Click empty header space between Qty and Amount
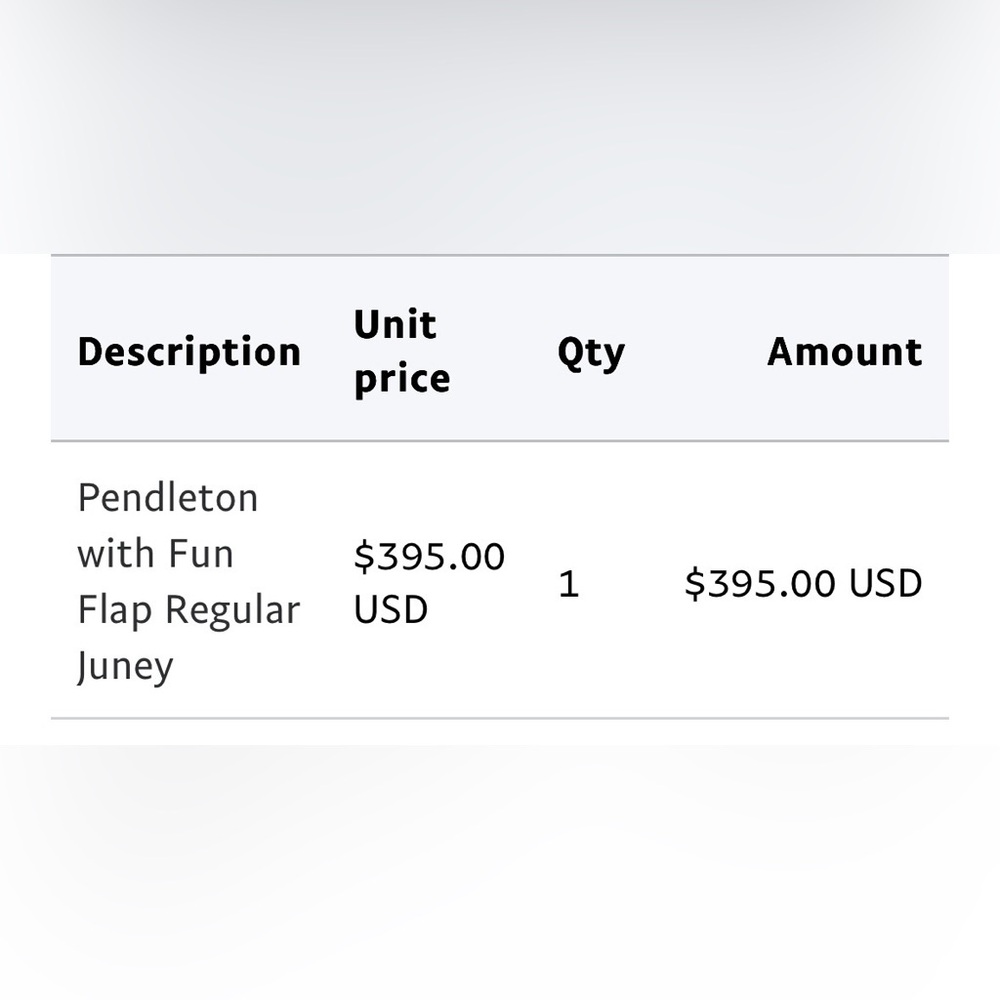 click(695, 351)
